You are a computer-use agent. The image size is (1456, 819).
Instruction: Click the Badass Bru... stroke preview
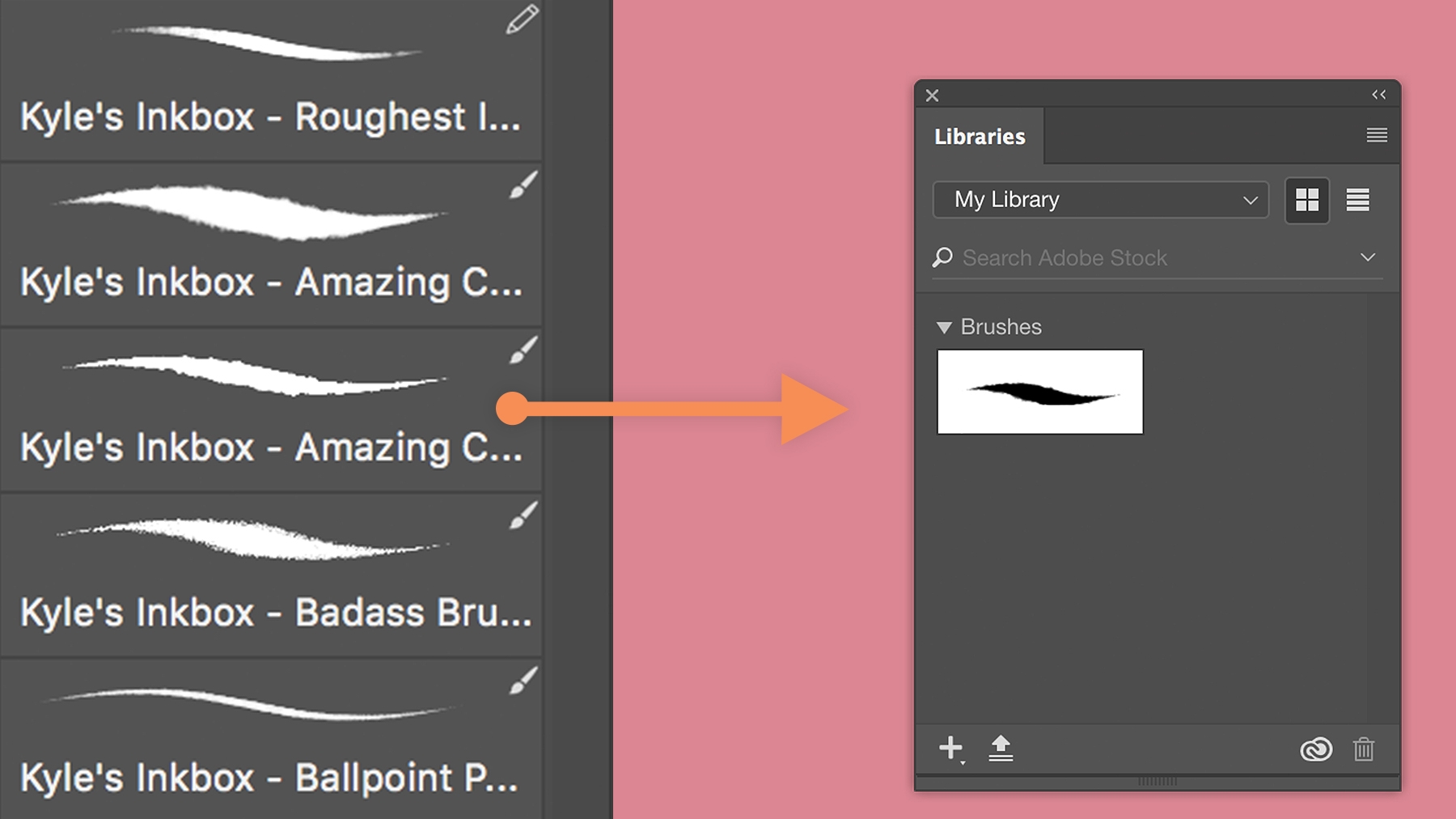coord(252,538)
